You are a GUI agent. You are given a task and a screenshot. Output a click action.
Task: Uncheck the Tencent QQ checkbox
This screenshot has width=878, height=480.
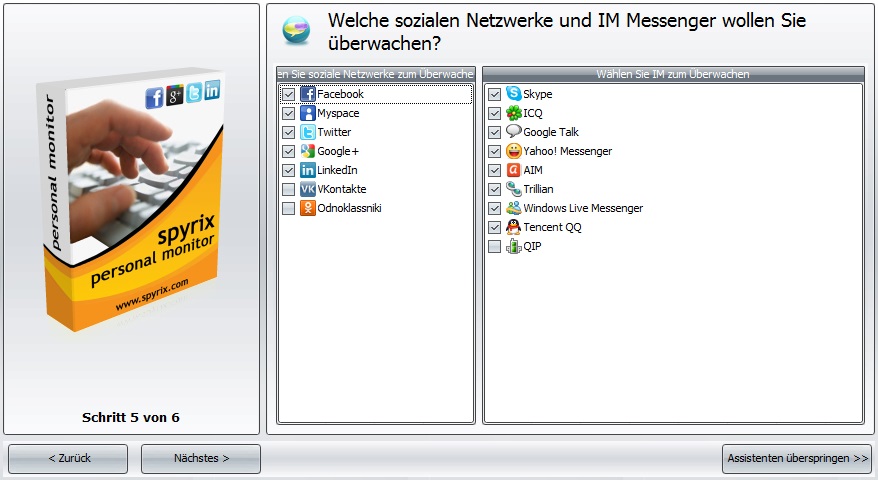pyautogui.click(x=494, y=227)
